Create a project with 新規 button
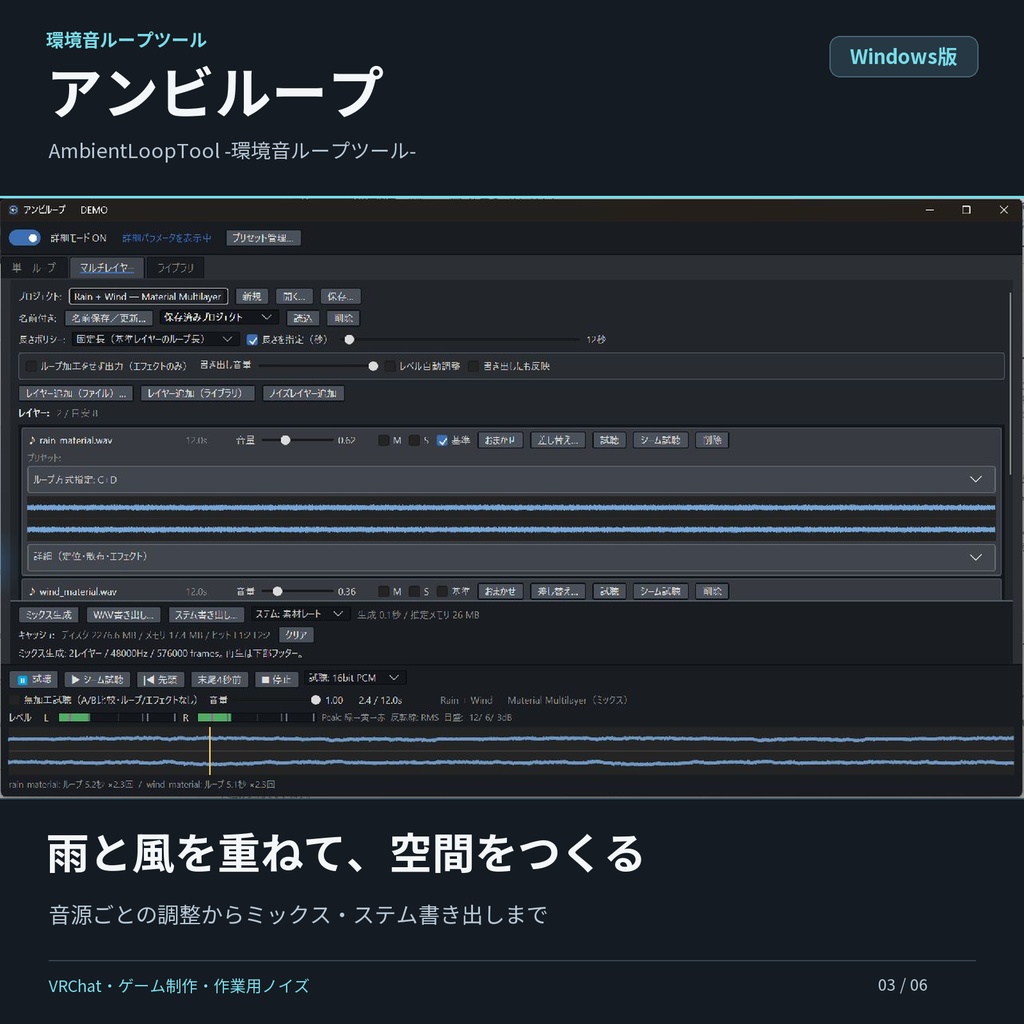The image size is (1024, 1024). (251, 296)
